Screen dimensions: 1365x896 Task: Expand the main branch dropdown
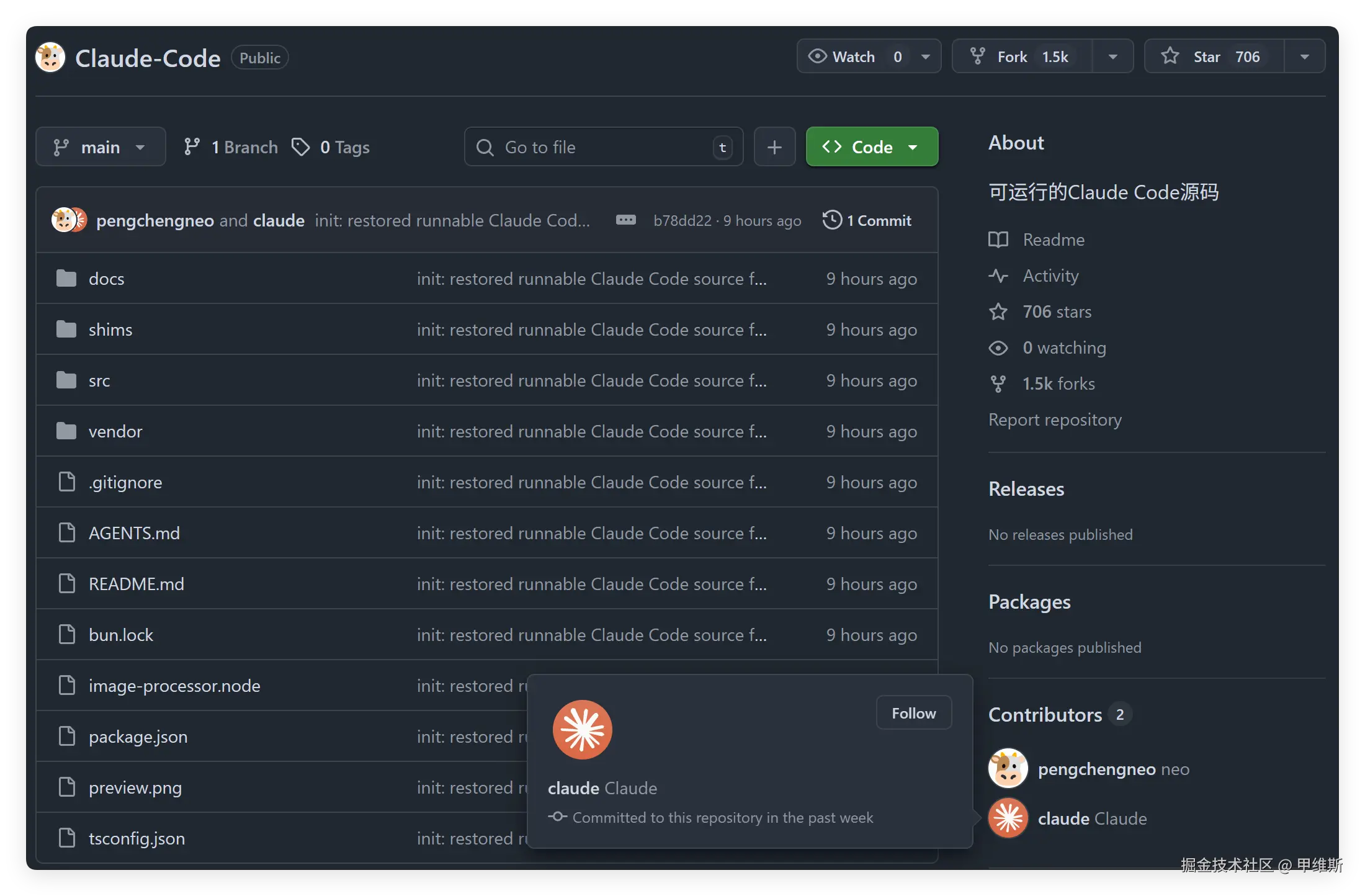click(101, 147)
